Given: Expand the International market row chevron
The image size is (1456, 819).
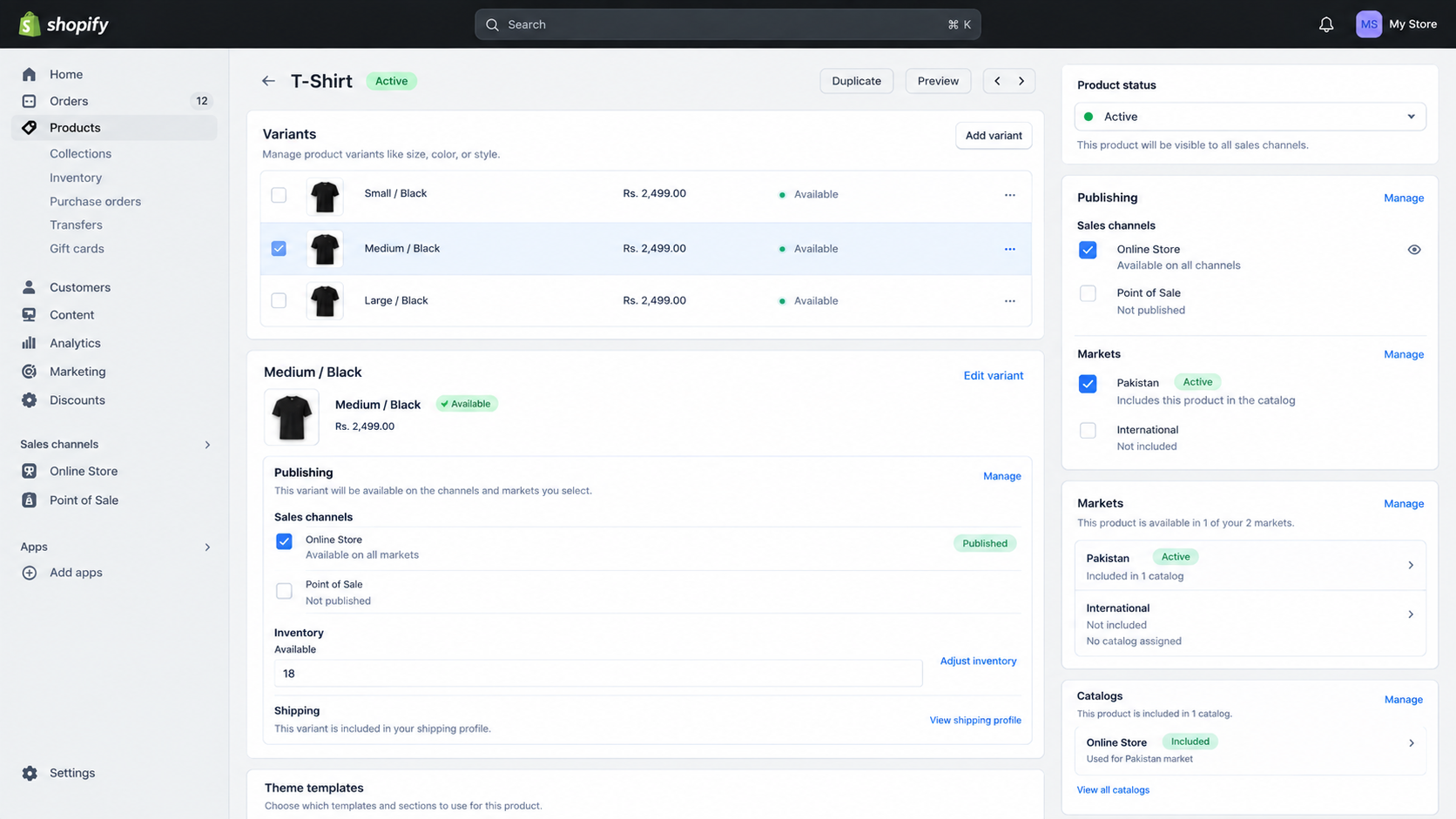Looking at the screenshot, I should [x=1411, y=614].
